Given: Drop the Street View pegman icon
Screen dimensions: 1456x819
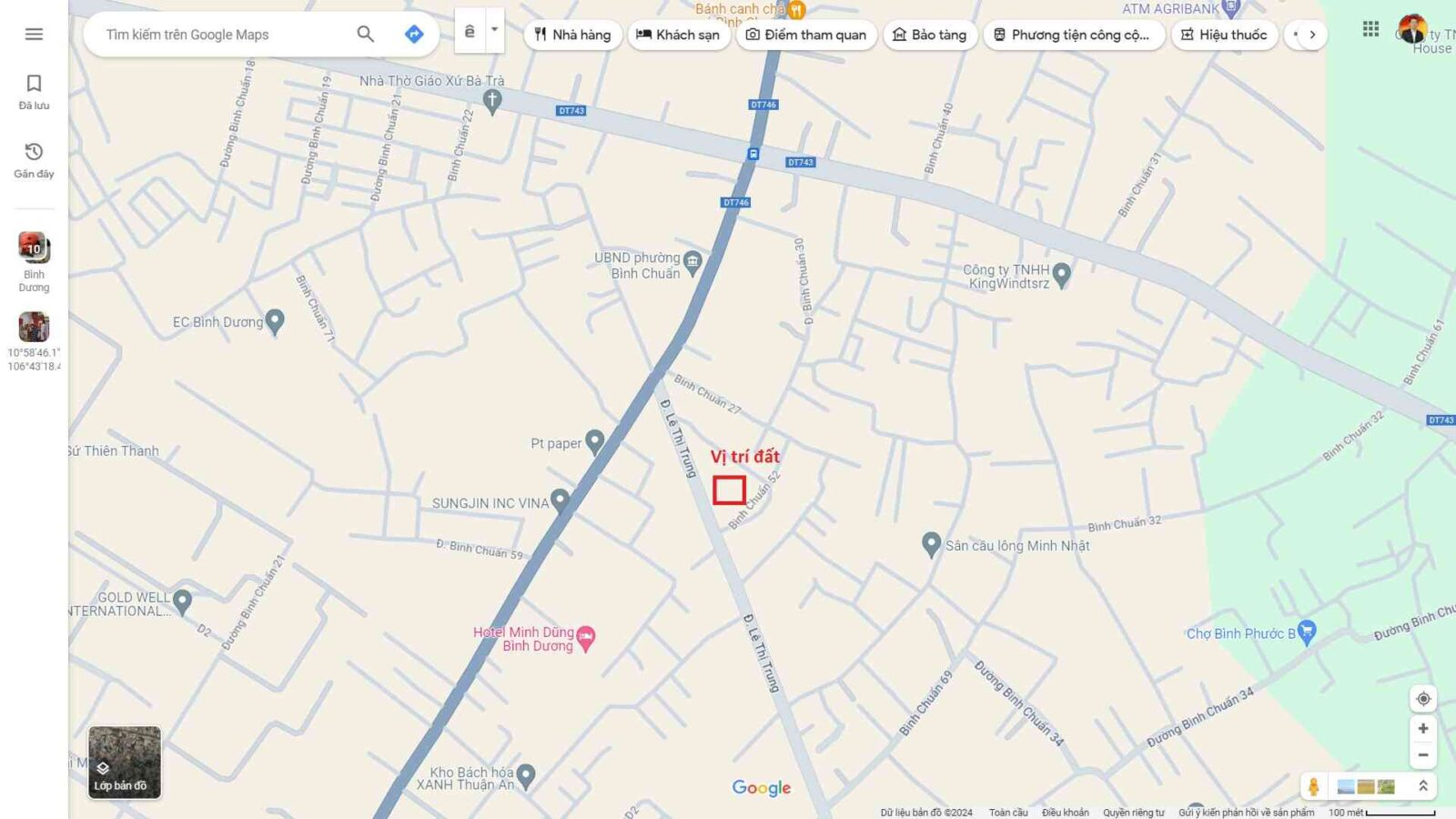Looking at the screenshot, I should coord(1313,786).
